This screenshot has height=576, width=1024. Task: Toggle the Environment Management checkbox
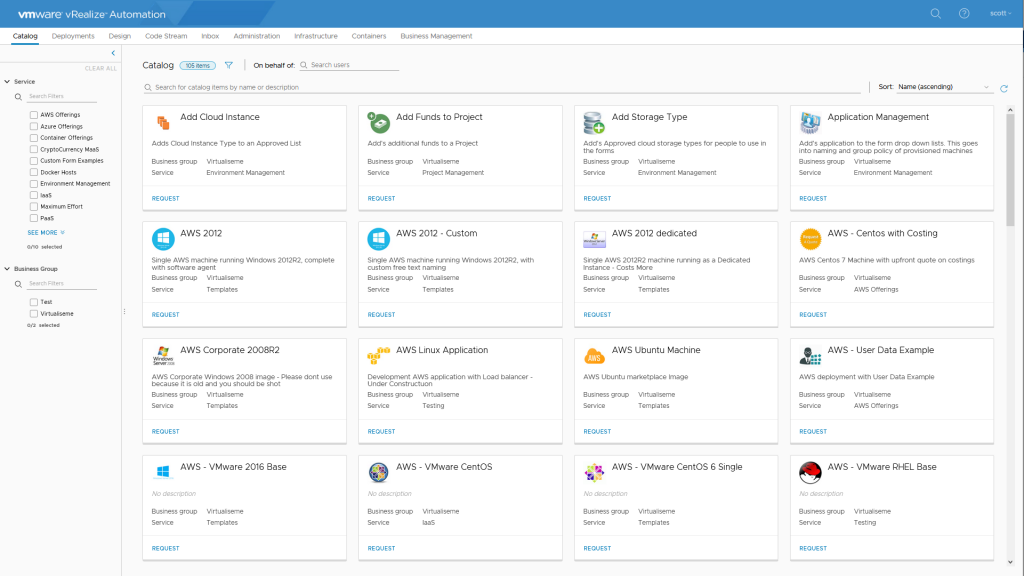[x=33, y=184]
